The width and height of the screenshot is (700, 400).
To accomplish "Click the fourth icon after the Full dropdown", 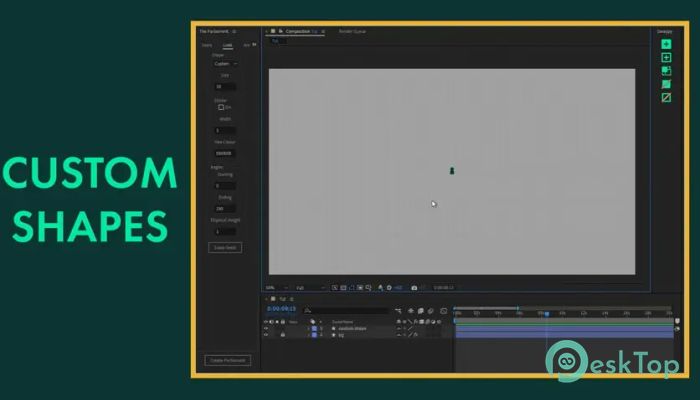I will [x=360, y=288].
